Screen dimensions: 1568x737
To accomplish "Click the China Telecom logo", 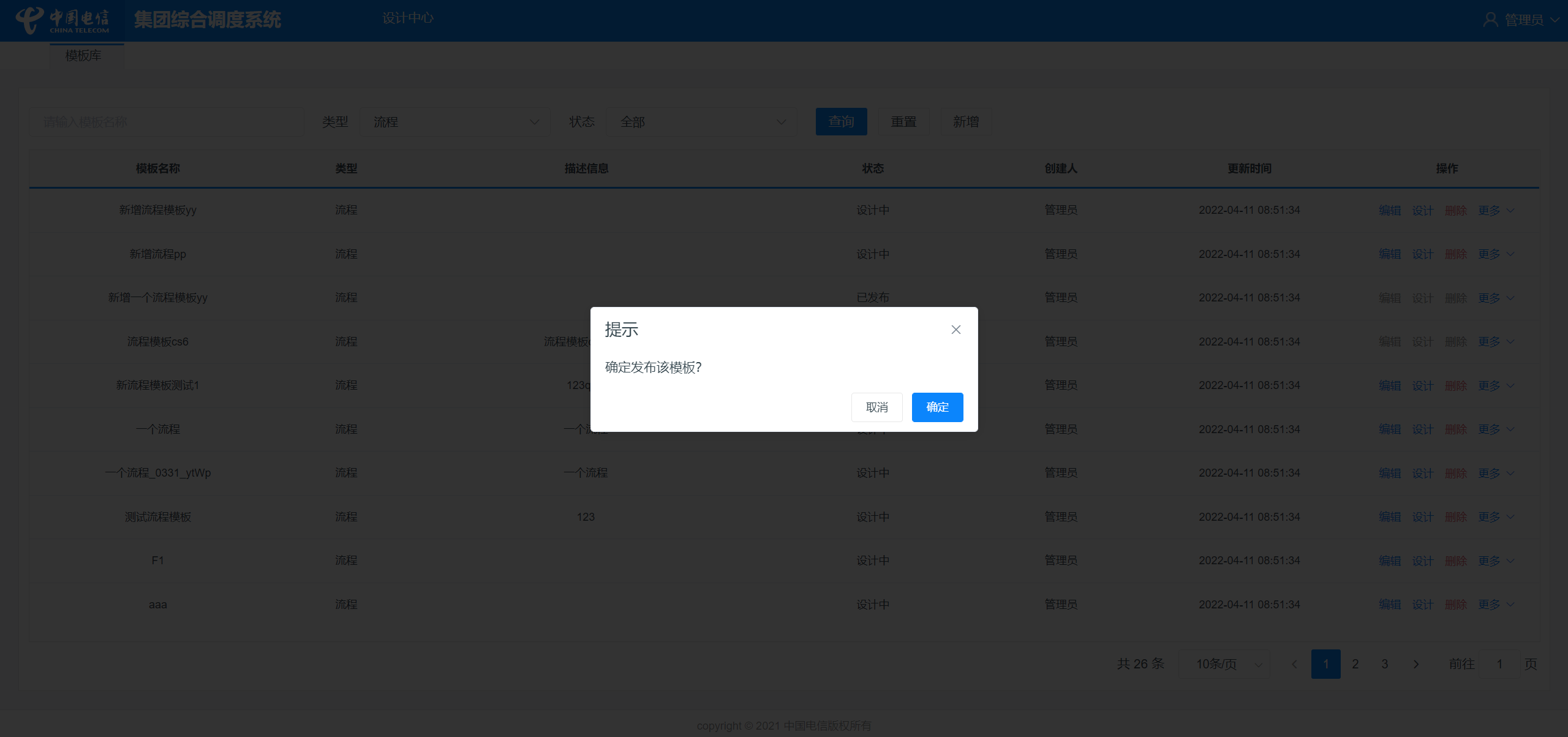I will (62, 20).
